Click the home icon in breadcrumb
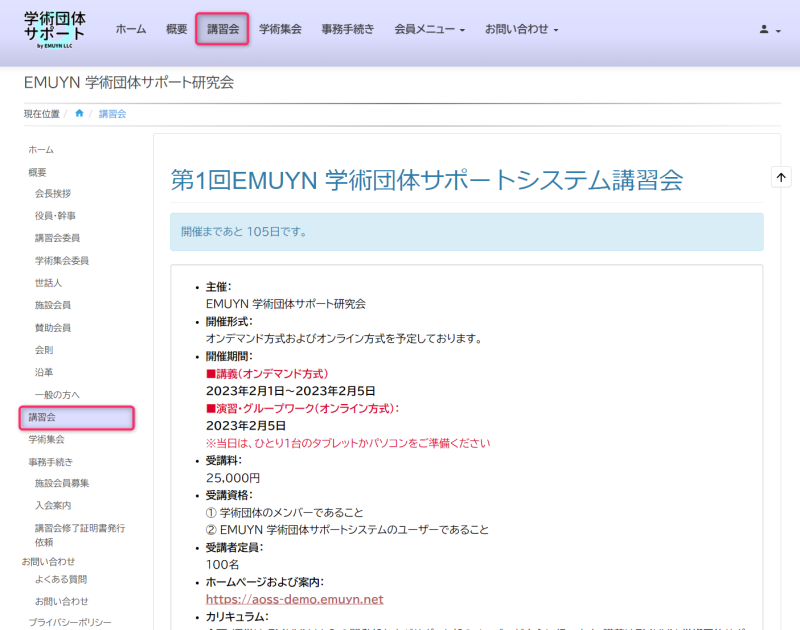800x630 pixels. (80, 114)
